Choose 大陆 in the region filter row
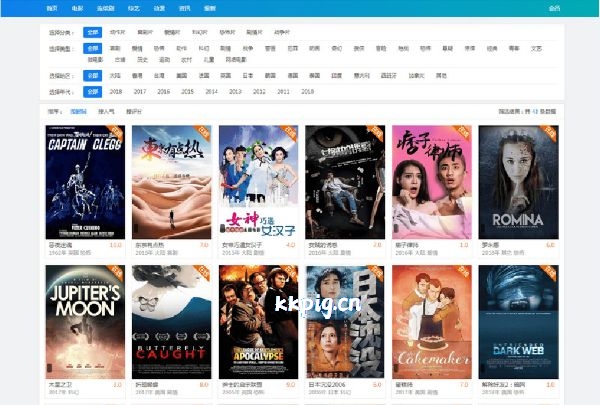Screen dimensions: 600x405 [x=115, y=75]
